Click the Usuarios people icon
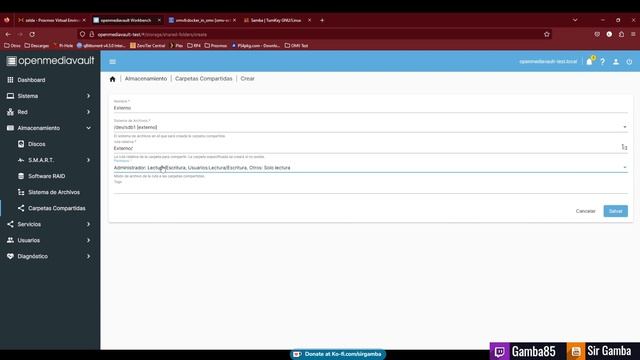640x360 pixels. coord(10,240)
